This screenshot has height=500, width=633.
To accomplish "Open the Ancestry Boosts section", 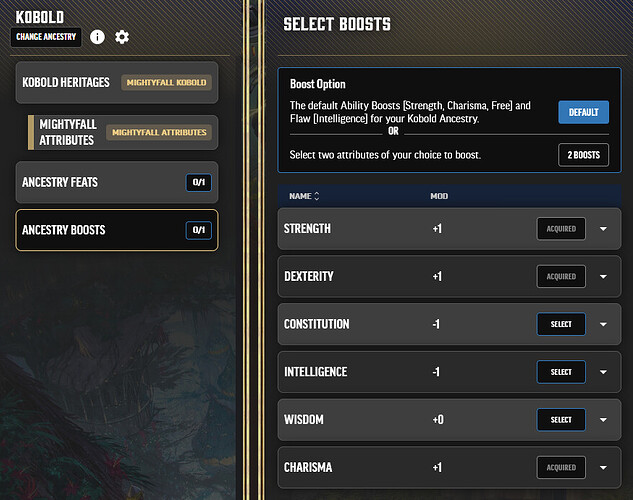I will tap(117, 230).
